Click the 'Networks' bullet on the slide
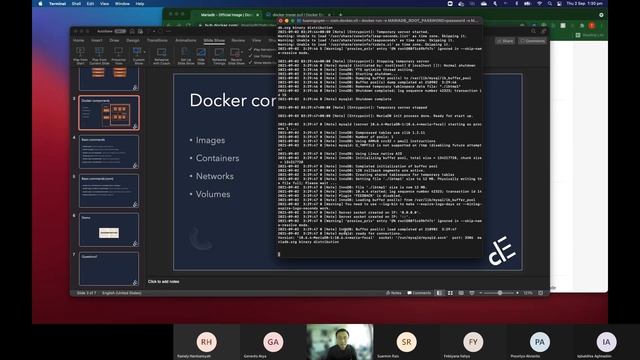This screenshot has width=640, height=360. [x=215, y=176]
